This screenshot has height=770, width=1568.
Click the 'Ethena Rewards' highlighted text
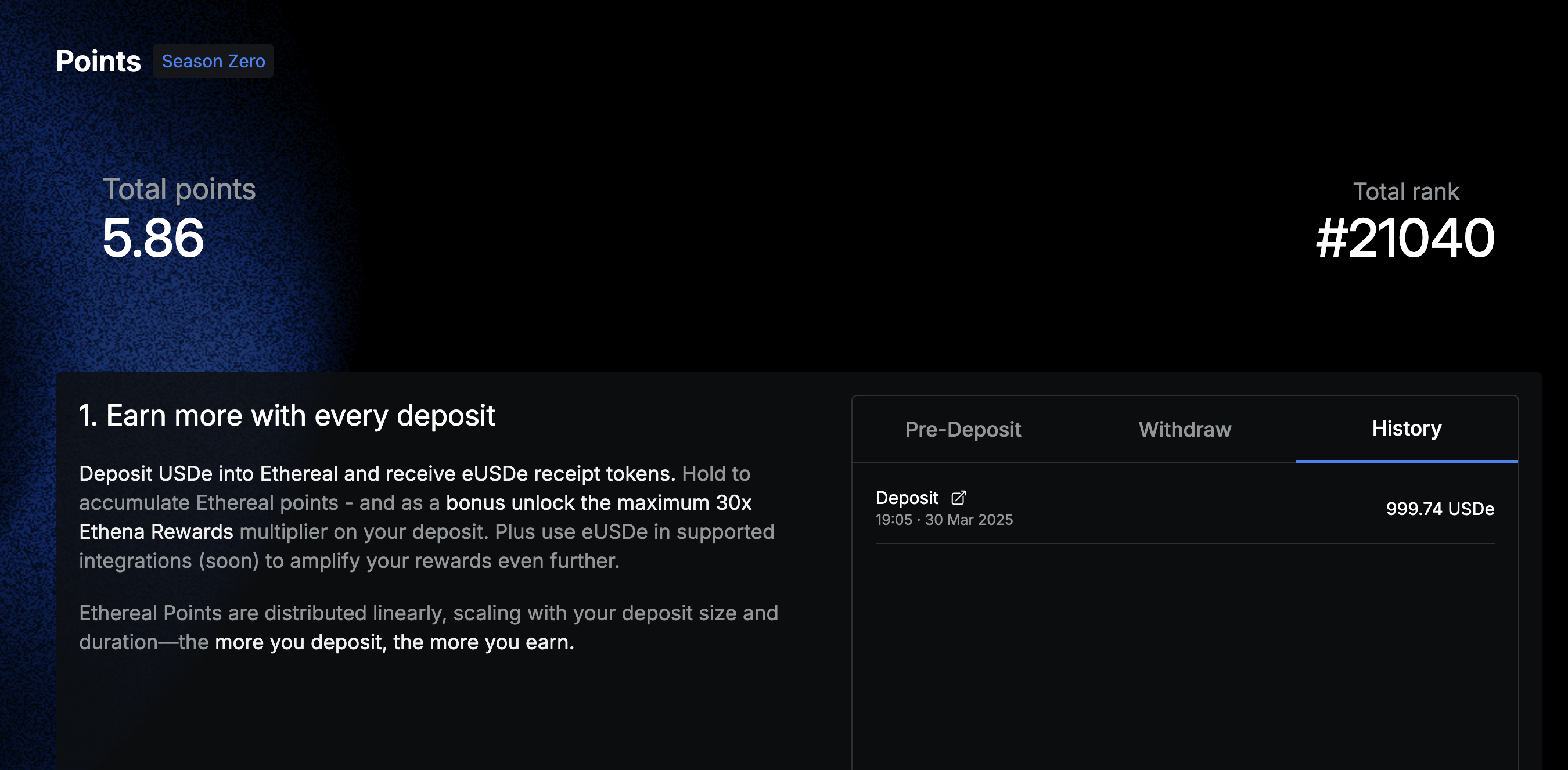[156, 532]
